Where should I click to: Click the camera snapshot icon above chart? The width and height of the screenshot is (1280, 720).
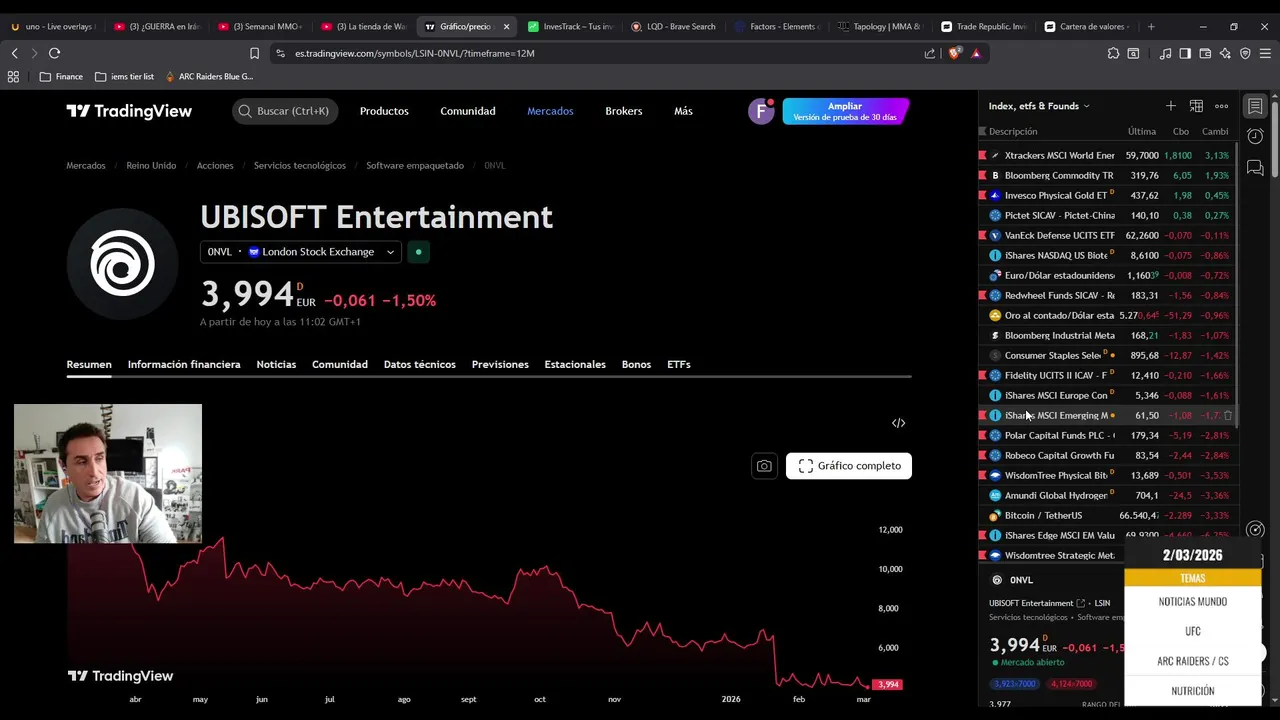764,466
